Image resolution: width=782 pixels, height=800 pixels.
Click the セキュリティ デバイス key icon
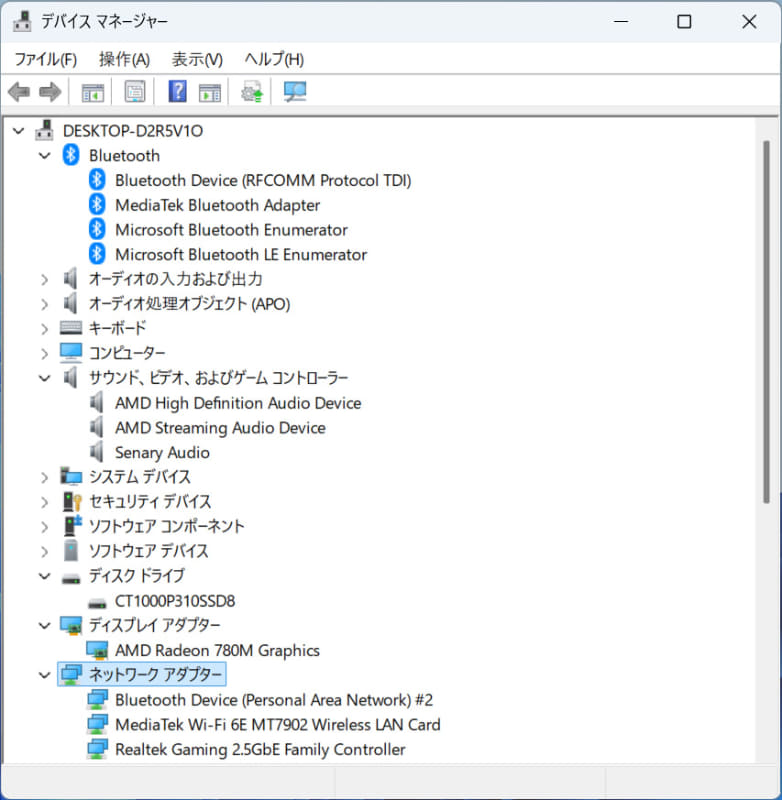[71, 502]
